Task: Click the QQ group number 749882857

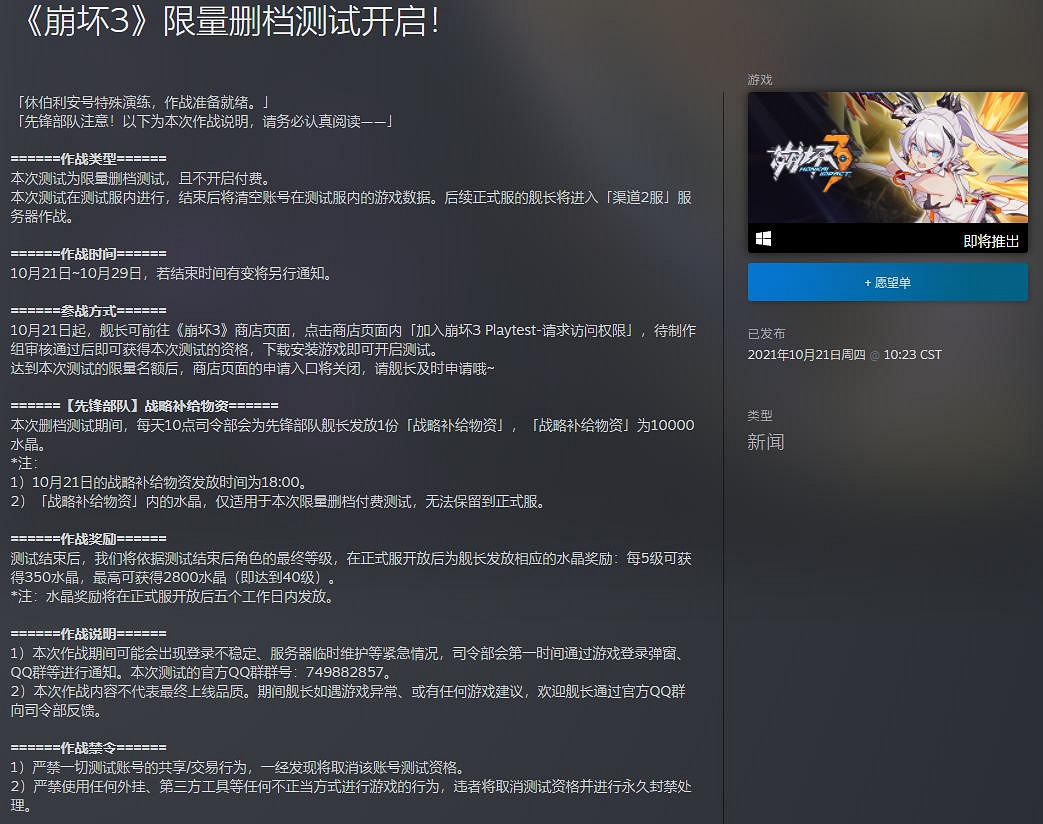Action: [356, 672]
